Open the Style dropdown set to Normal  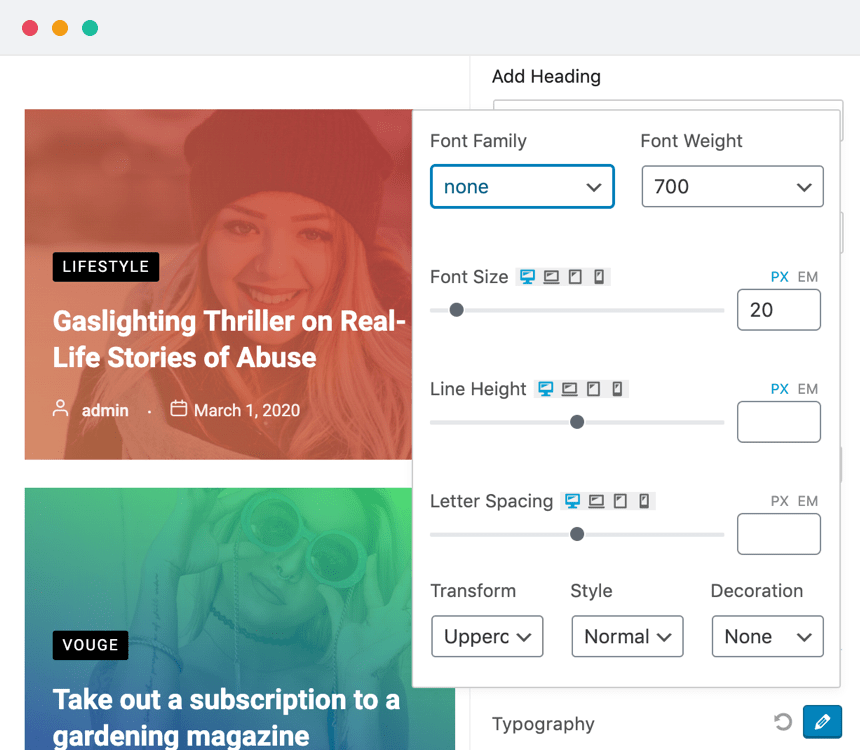[627, 637]
